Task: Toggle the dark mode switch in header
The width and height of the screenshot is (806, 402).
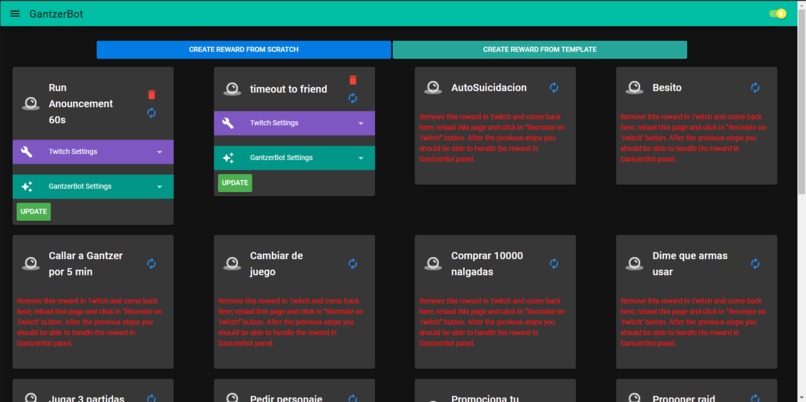Action: pyautogui.click(x=778, y=14)
